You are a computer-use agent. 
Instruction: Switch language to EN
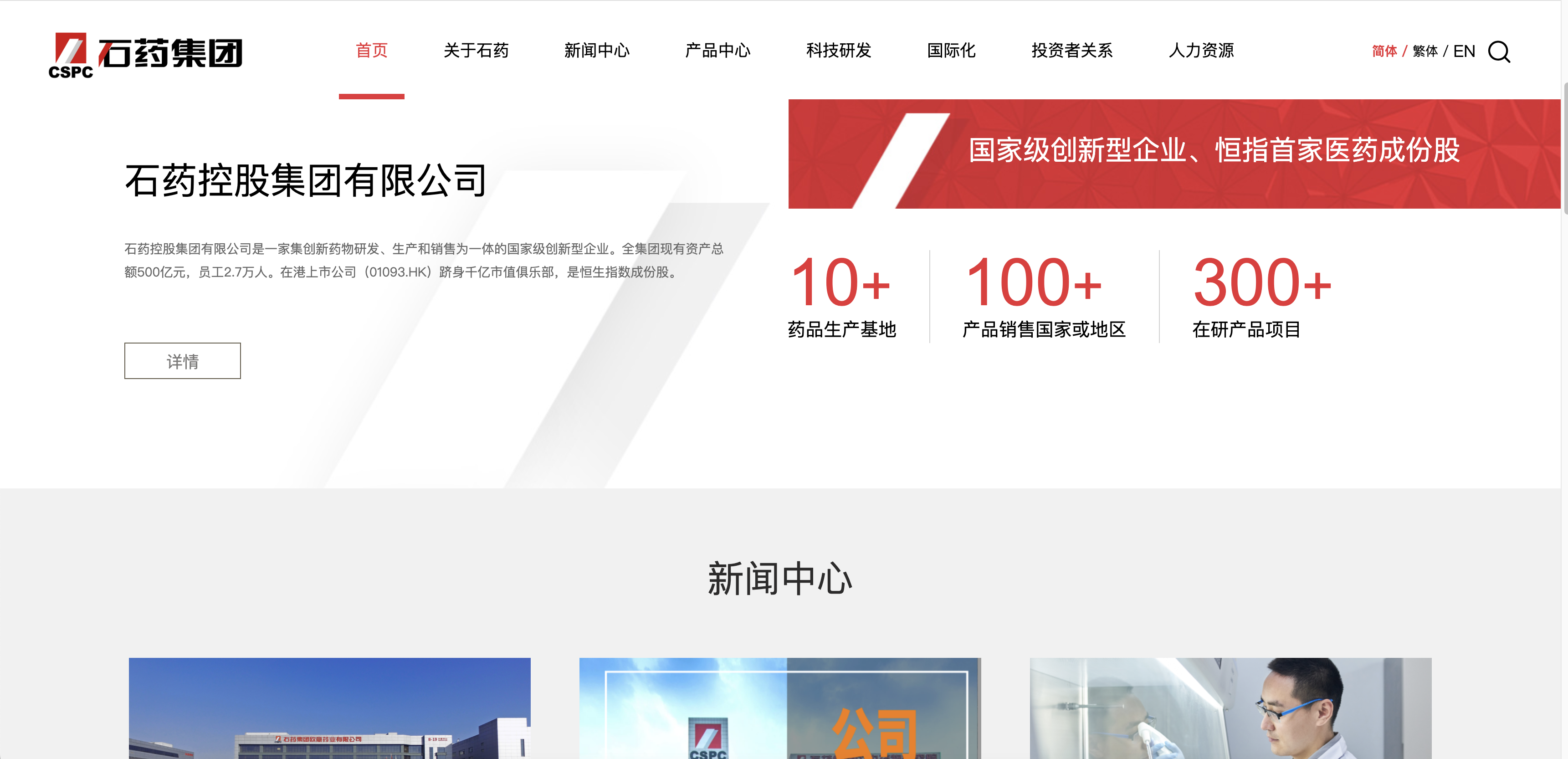(x=1464, y=51)
